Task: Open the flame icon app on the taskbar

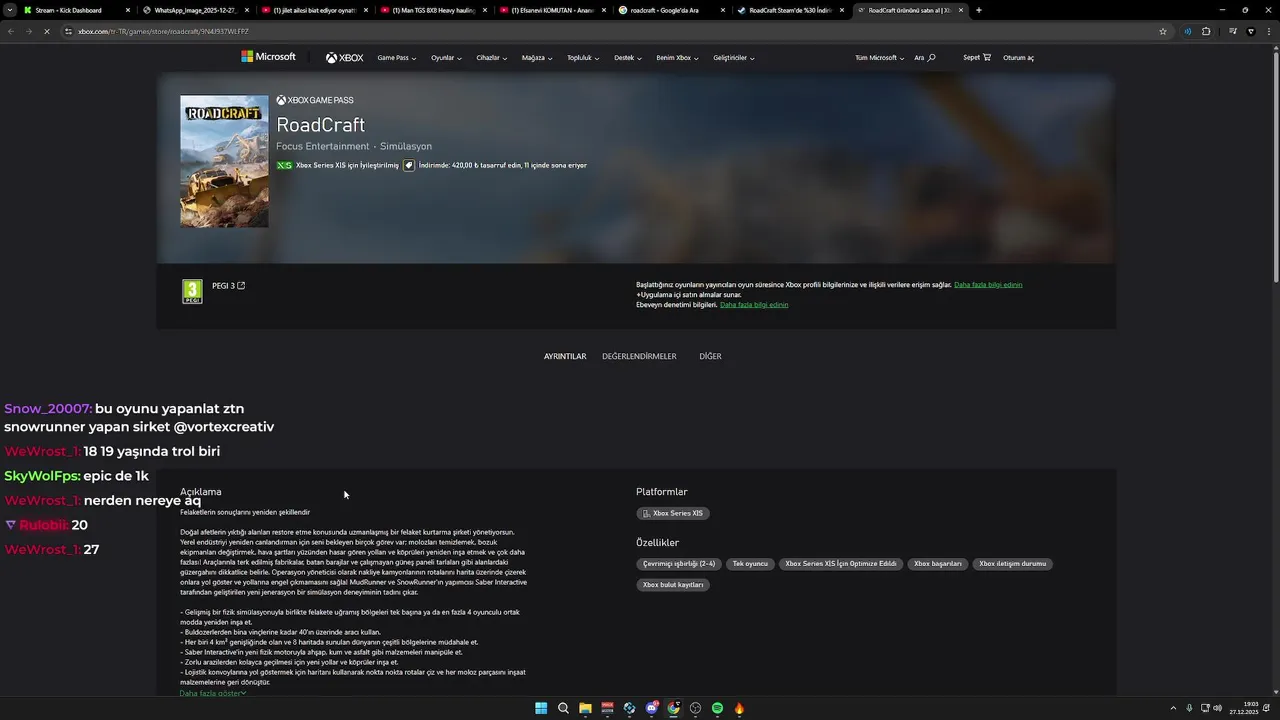Action: pos(739,708)
